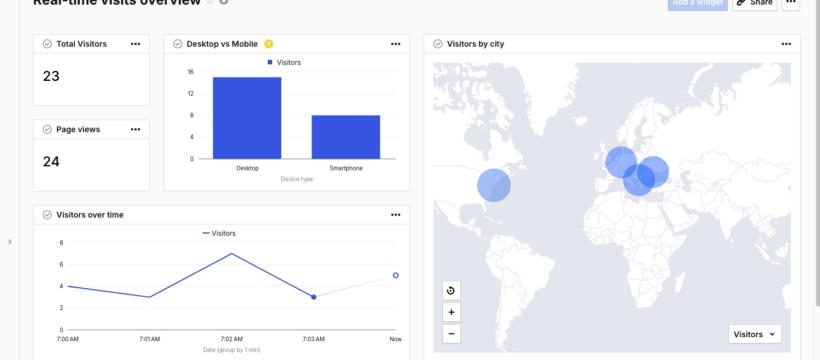Screen dimensions: 820x360
Task: Toggle check circle on Total Visitors widget
Action: [47, 44]
